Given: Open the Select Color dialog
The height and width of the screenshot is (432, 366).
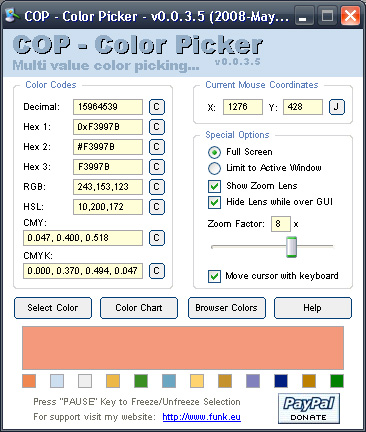Looking at the screenshot, I should [53, 308].
